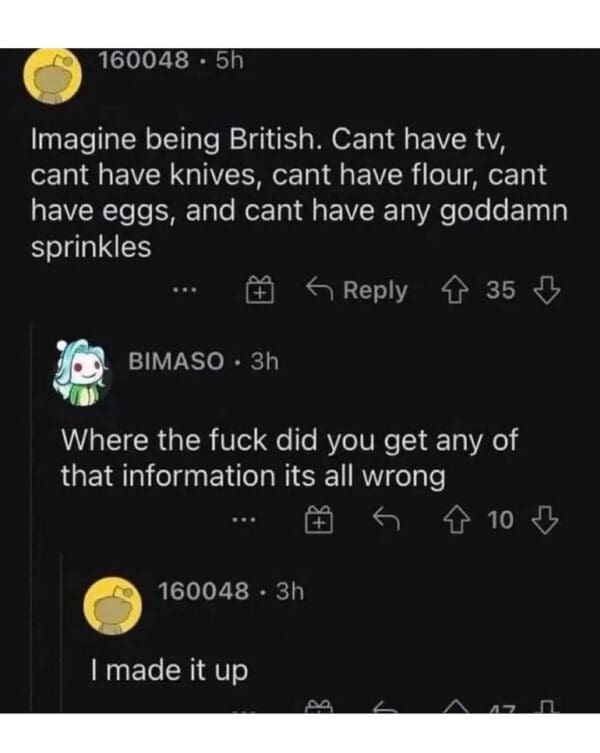Downvote BIMASO's reply
The width and height of the screenshot is (600, 753).
click(x=546, y=518)
